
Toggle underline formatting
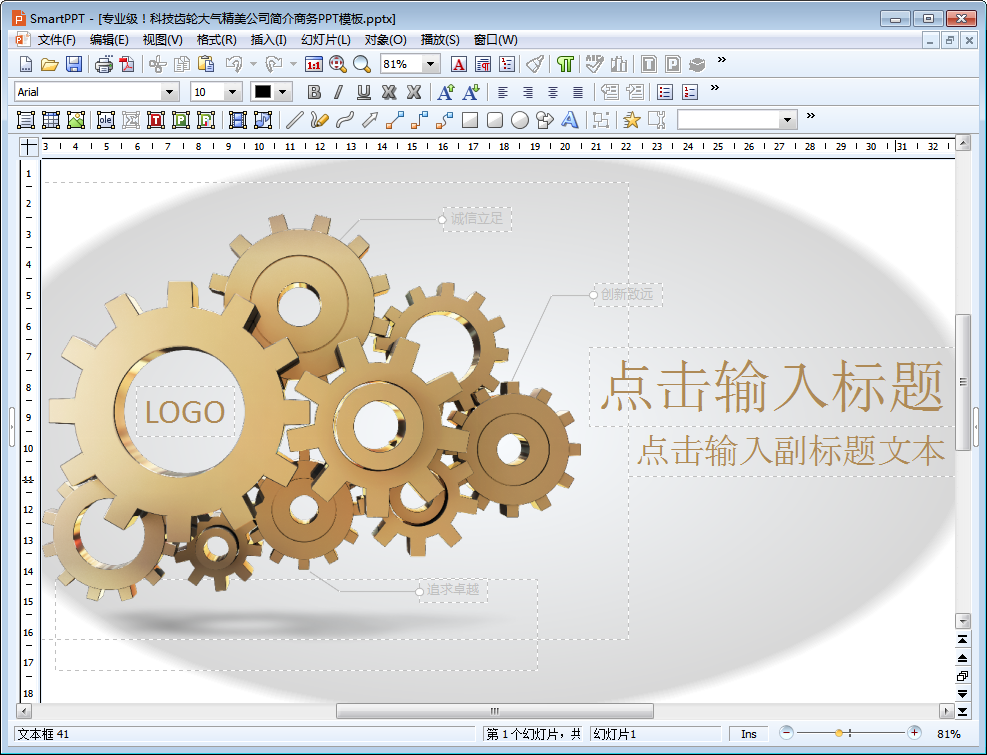(364, 93)
